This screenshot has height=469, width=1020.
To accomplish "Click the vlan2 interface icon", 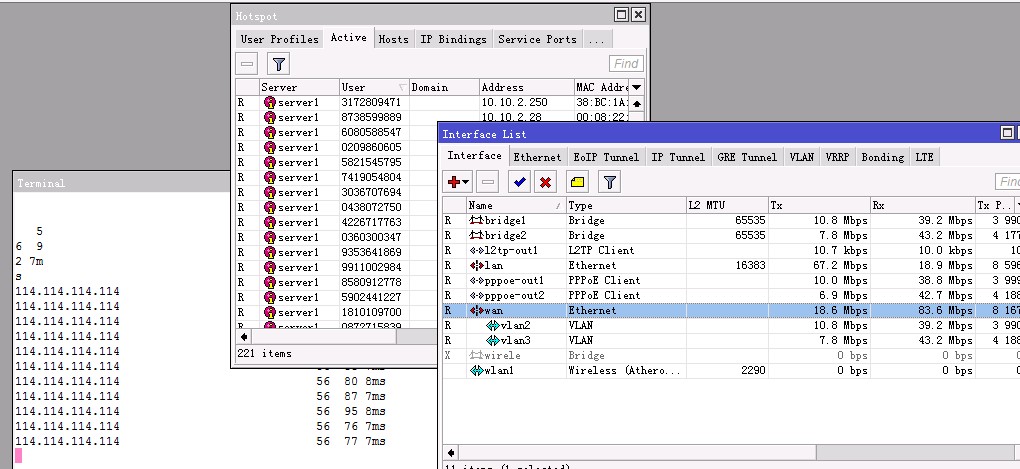I will 493,325.
